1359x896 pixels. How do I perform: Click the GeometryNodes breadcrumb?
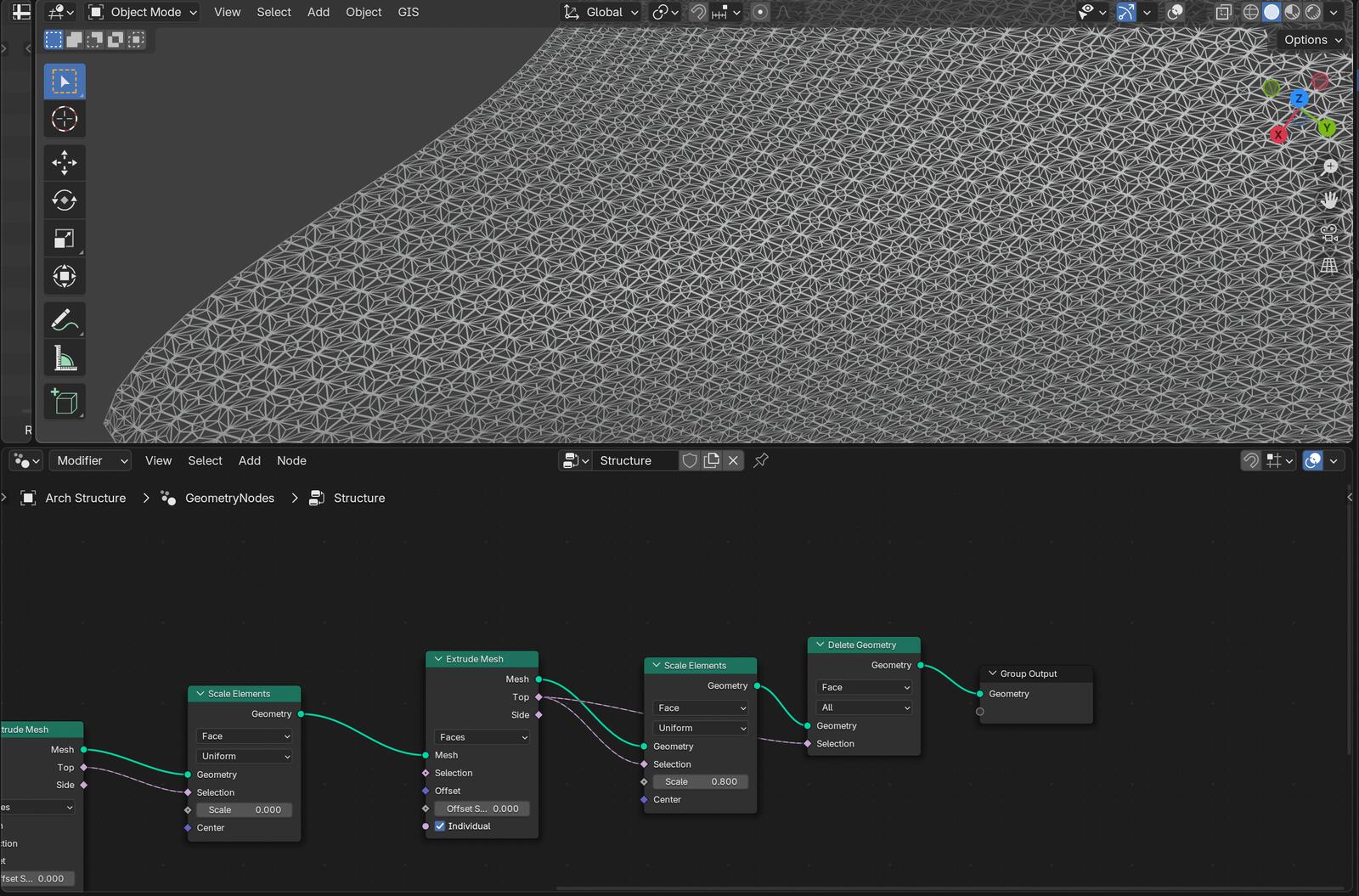(229, 498)
